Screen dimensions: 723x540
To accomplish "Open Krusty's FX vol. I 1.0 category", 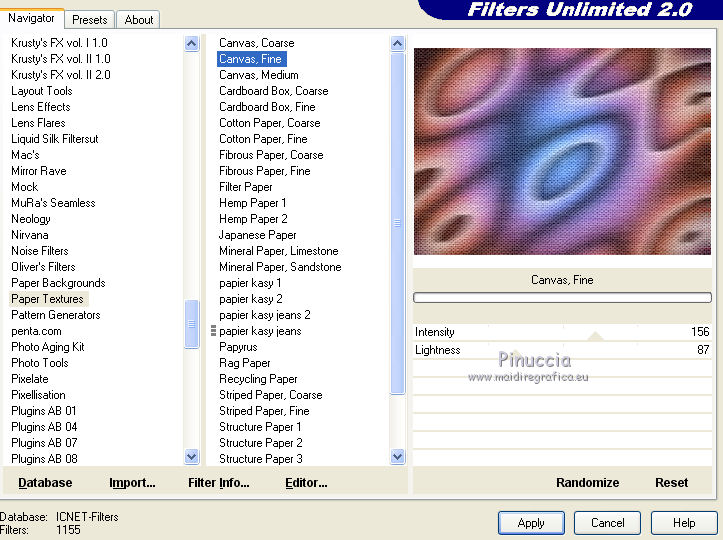I will (59, 43).
